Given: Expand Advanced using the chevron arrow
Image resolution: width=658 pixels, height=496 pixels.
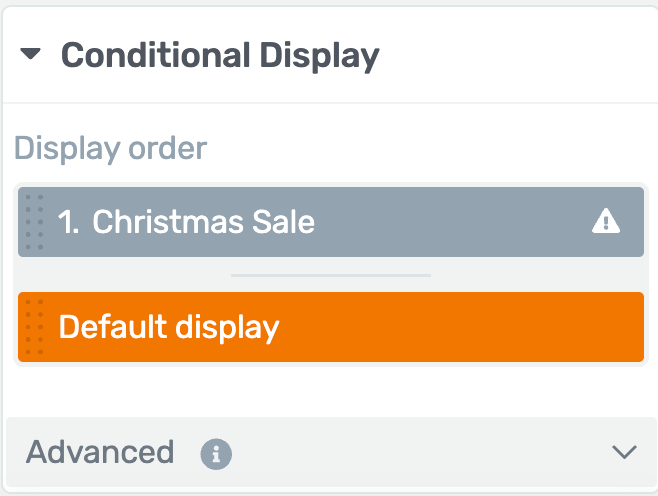Looking at the screenshot, I should pos(624,452).
